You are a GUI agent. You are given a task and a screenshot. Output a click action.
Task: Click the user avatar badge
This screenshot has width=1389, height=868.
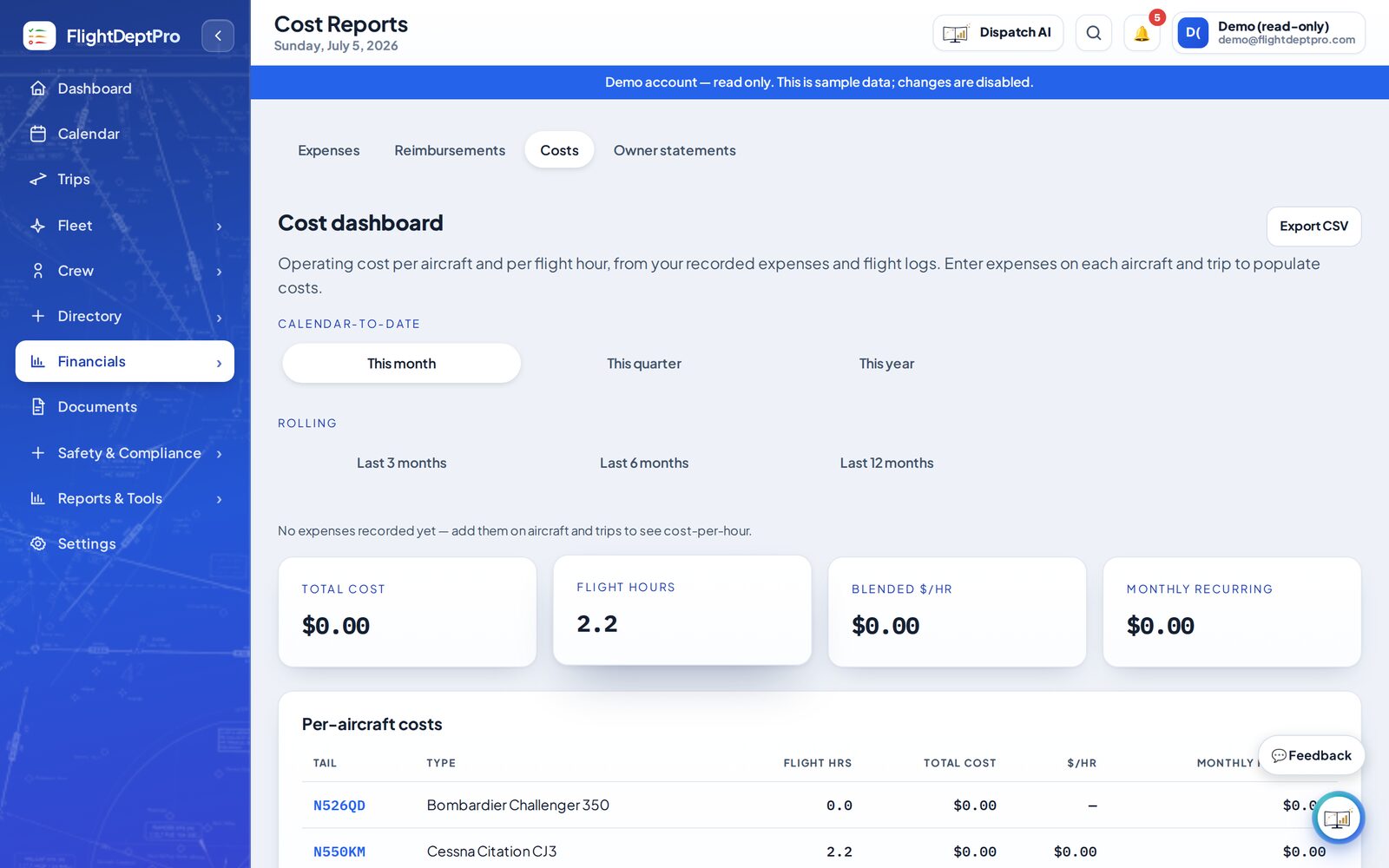point(1193,33)
